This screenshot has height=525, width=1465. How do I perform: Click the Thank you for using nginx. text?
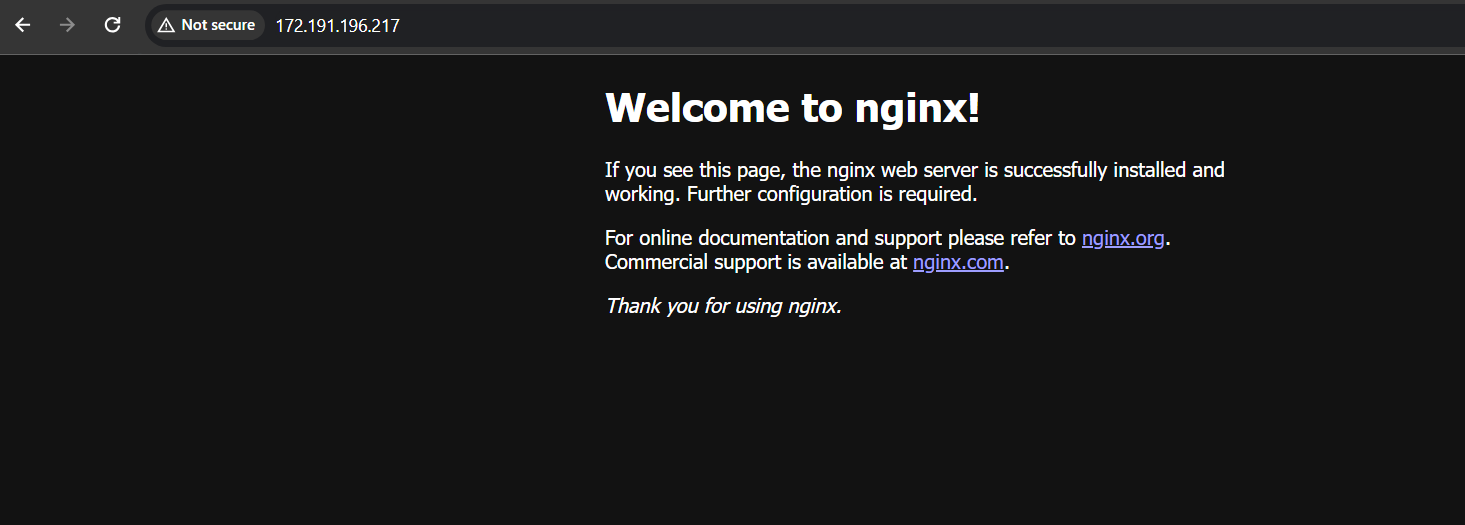[x=724, y=306]
